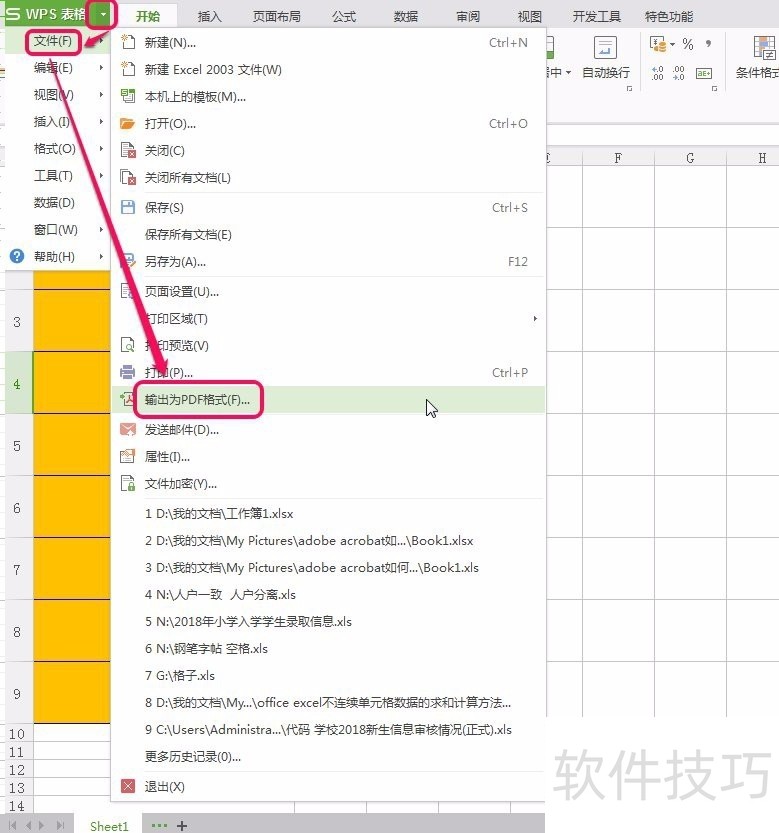Click the properties icon beside 属性(I)
The image size is (779, 833).
(x=128, y=456)
